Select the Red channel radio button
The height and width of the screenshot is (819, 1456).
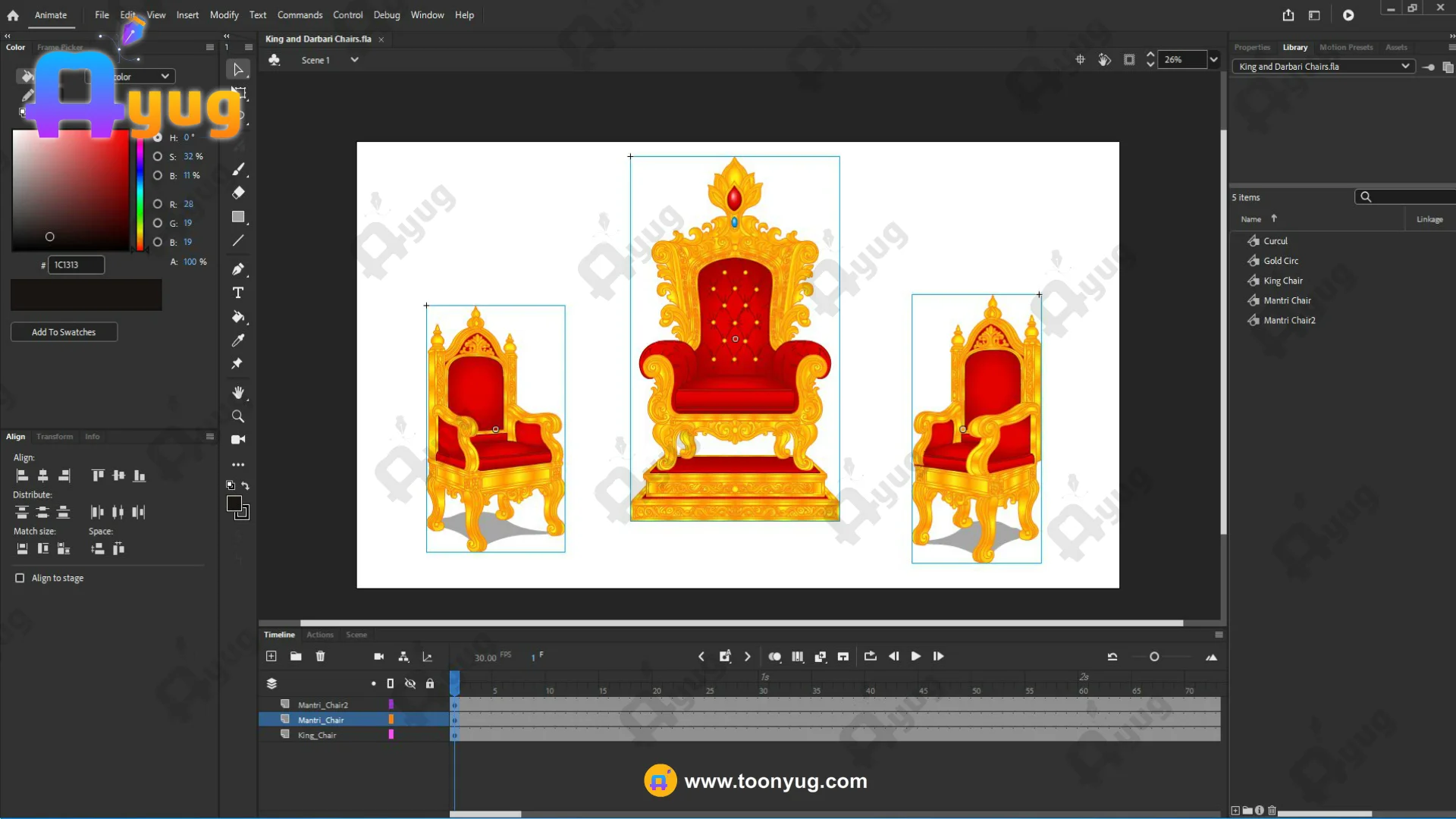tap(158, 204)
